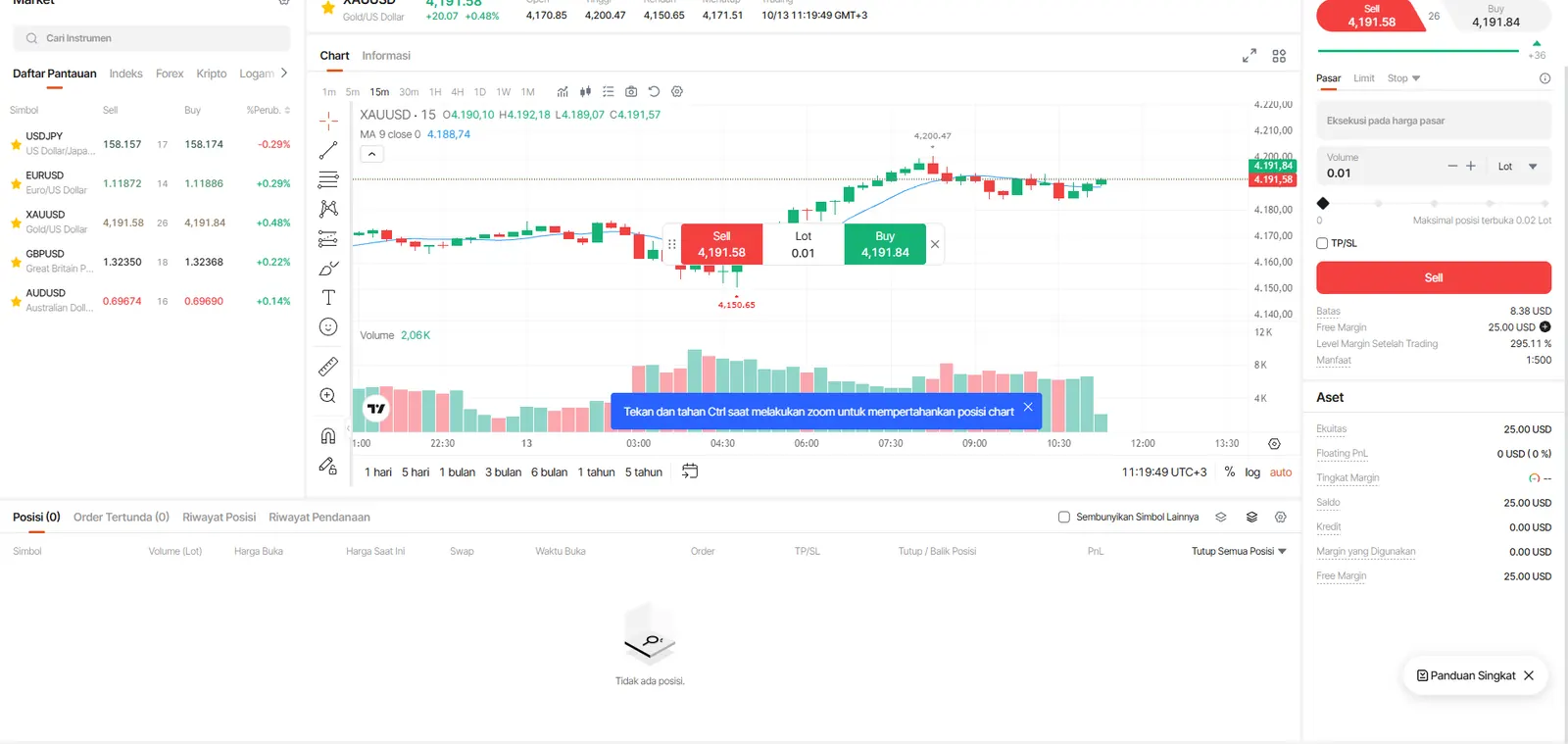Viewport: 1568px width, 744px height.
Task: Toggle percent scale on the chart
Action: pyautogui.click(x=1230, y=472)
